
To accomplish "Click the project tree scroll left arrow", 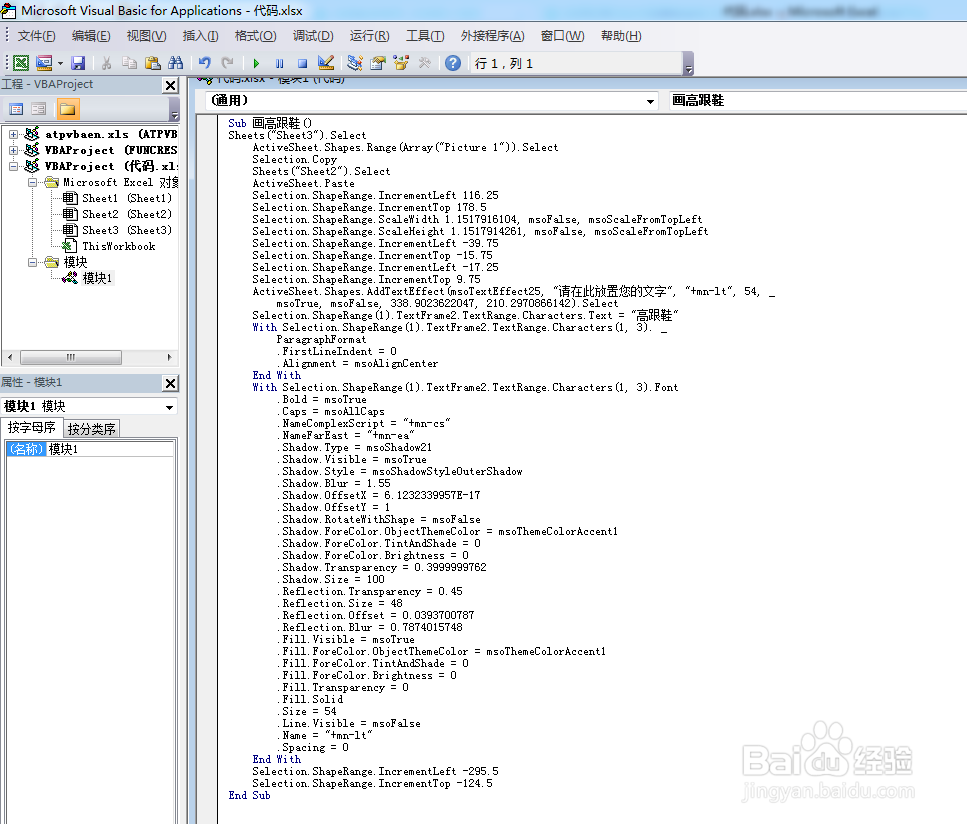I will coord(9,357).
